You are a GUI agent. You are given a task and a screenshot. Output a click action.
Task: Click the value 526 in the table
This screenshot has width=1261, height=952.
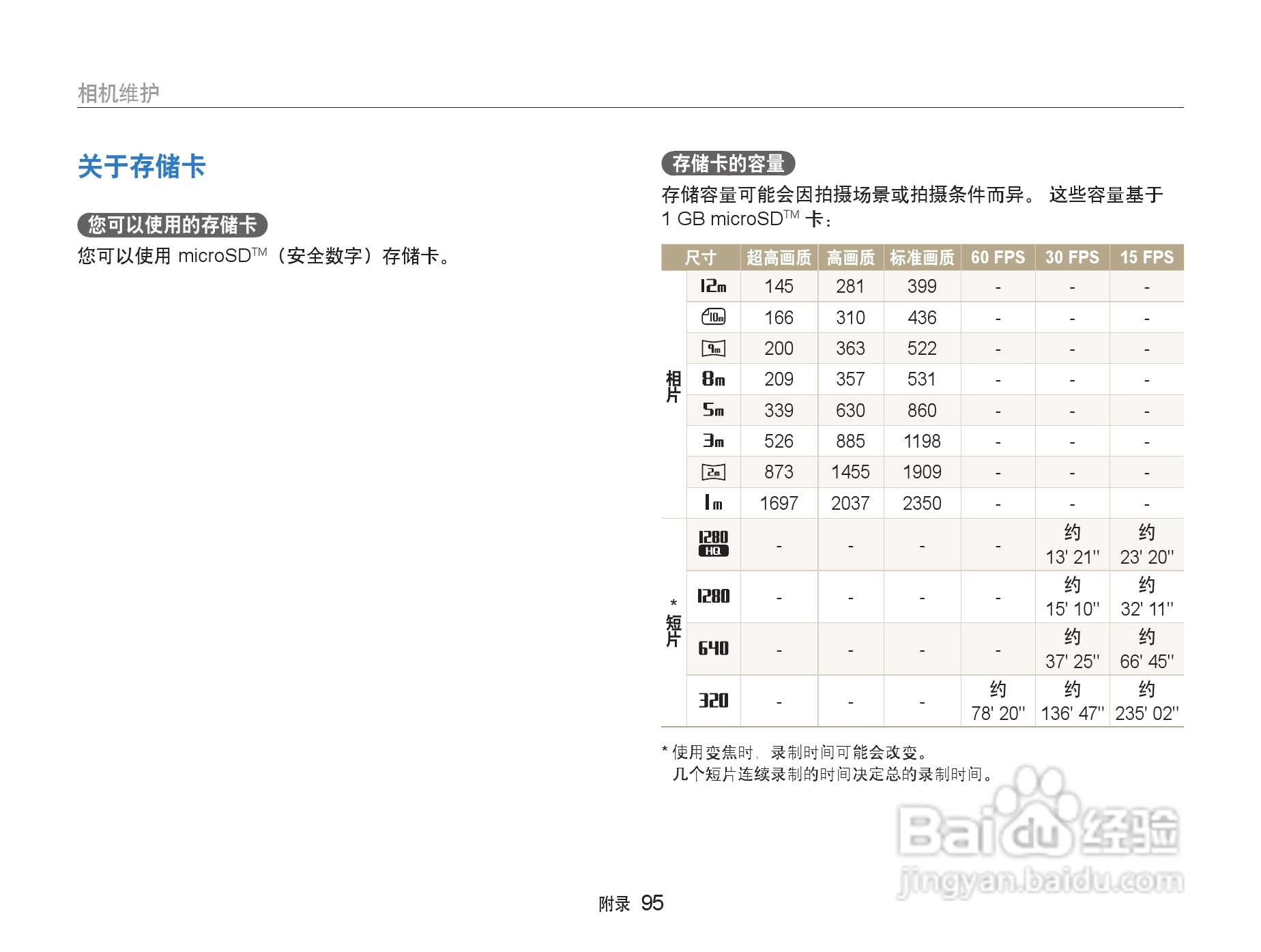click(779, 442)
